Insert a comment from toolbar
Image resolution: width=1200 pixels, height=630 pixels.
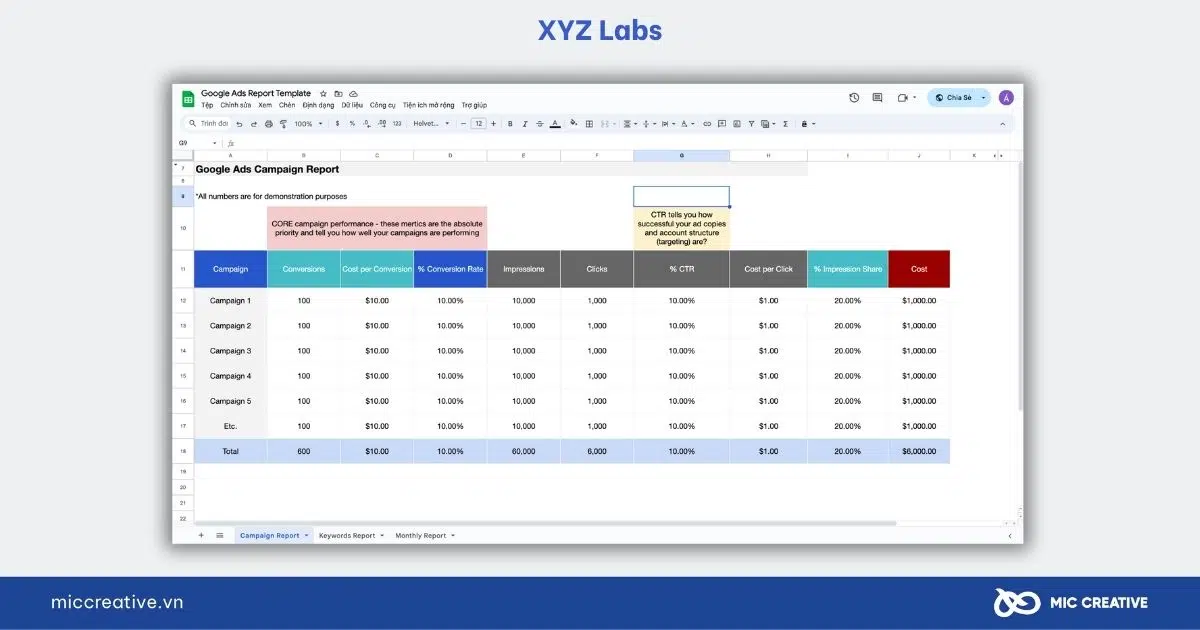click(722, 124)
